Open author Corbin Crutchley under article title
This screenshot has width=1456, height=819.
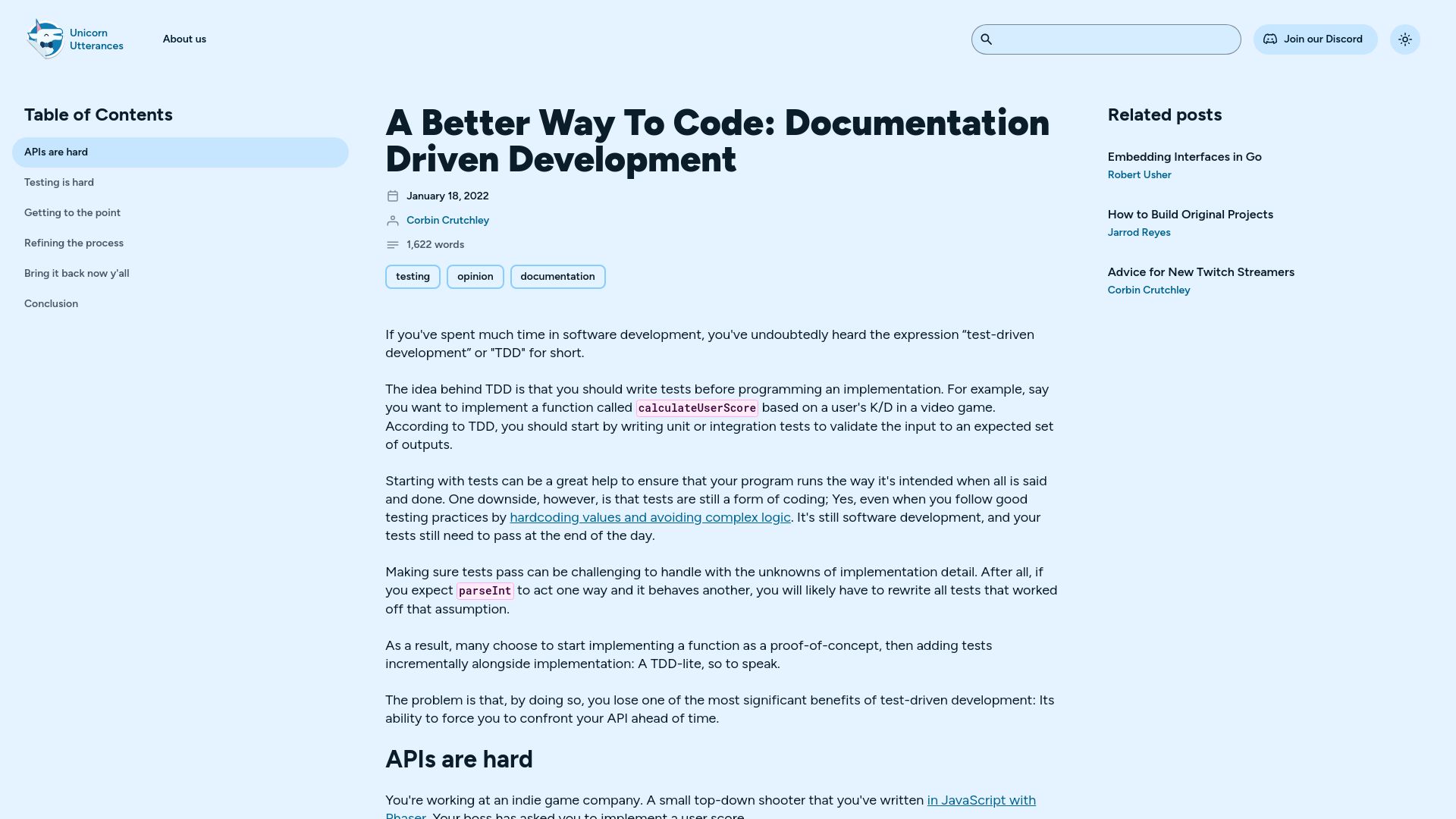pos(447,221)
